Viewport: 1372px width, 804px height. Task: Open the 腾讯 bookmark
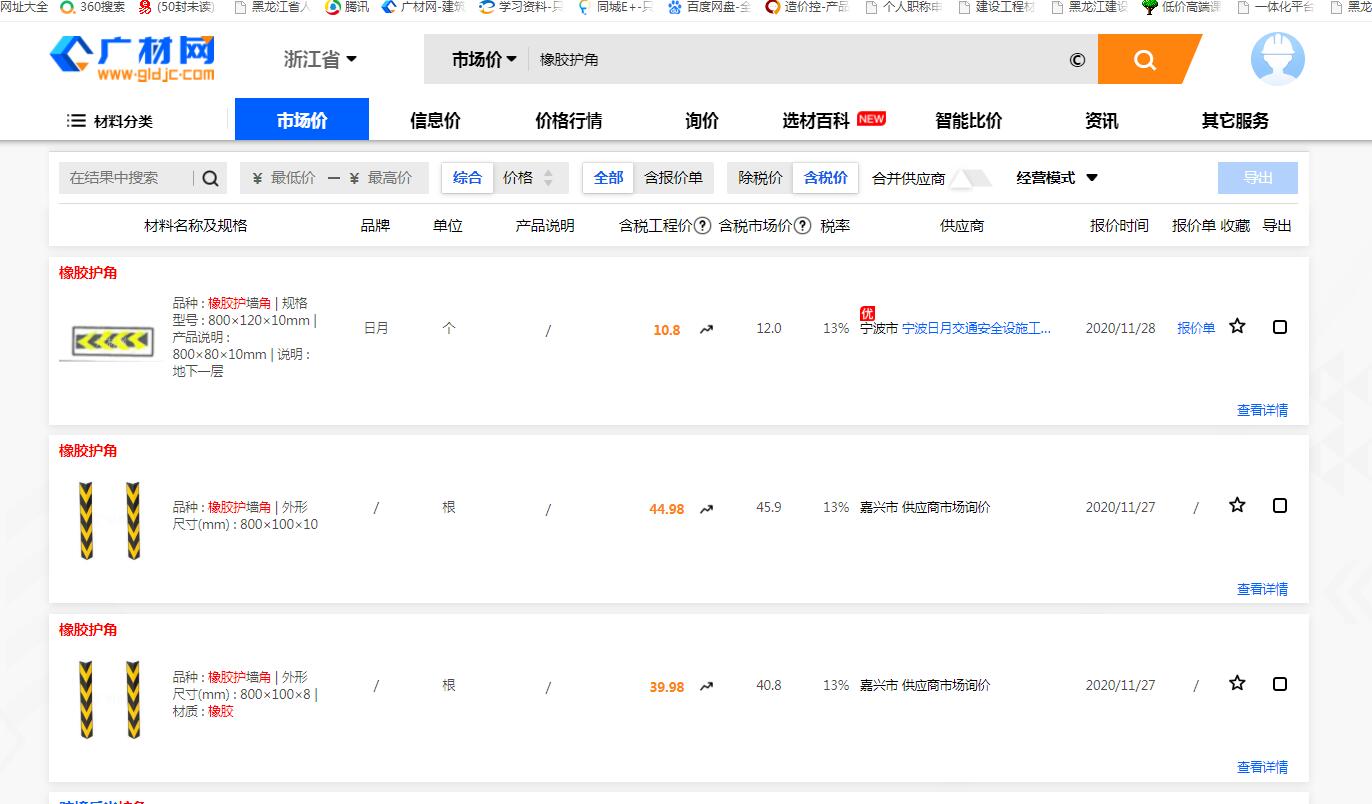[347, 7]
